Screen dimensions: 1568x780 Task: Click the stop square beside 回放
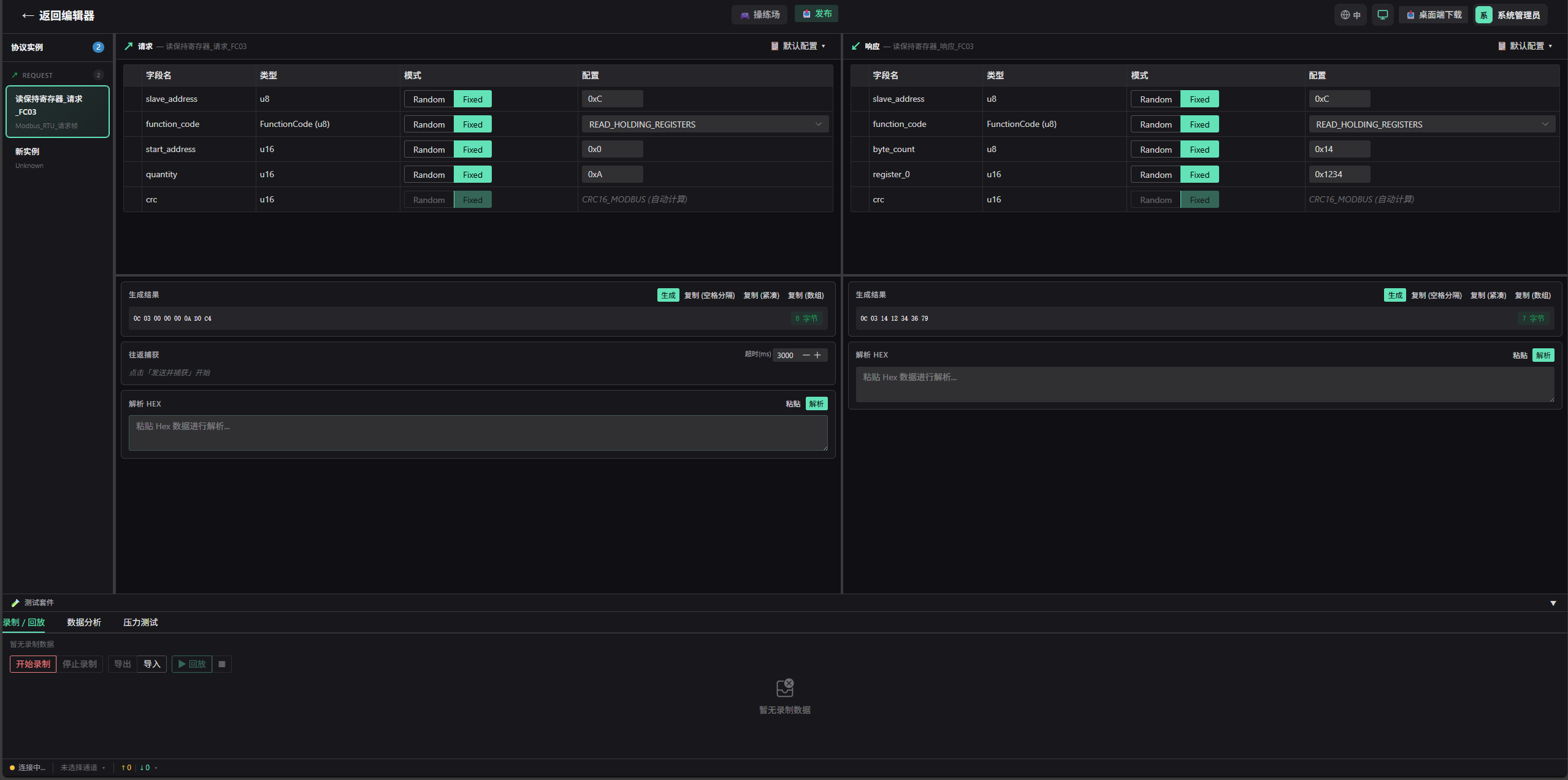click(222, 664)
